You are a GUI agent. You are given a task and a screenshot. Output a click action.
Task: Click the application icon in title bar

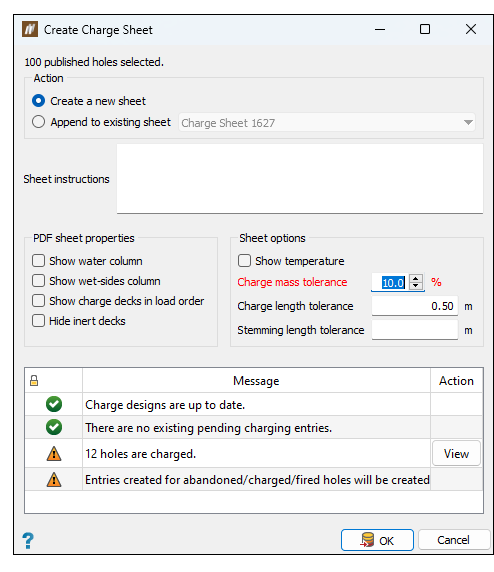pos(30,29)
